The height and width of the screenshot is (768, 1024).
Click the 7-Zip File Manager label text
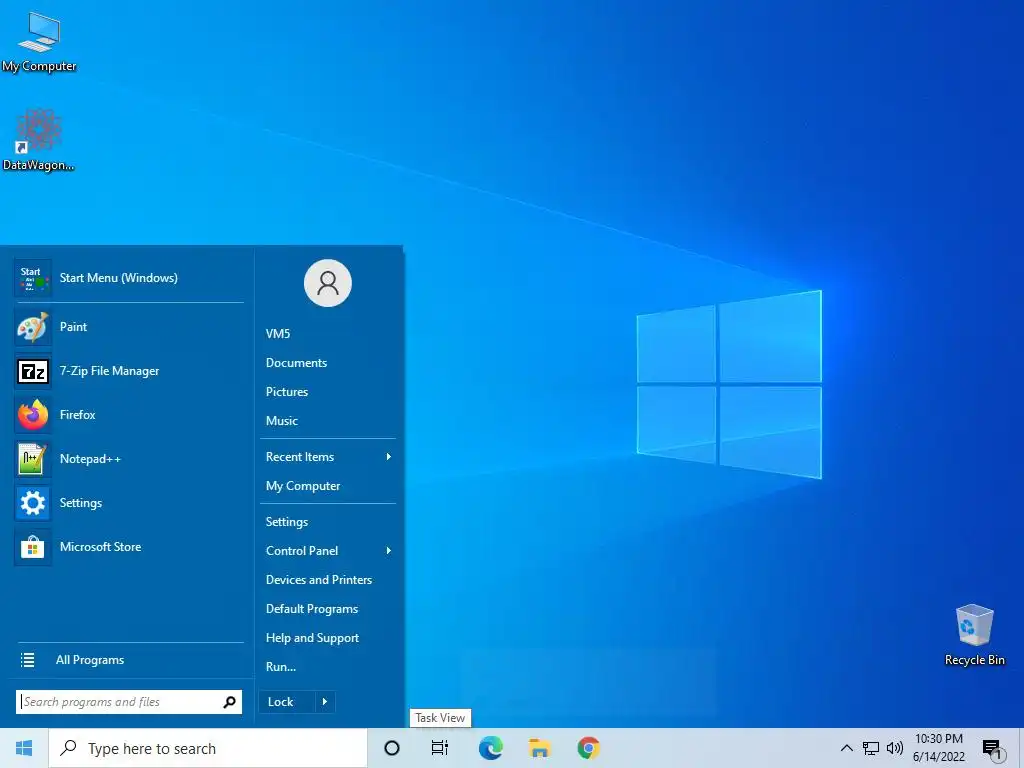coord(110,371)
